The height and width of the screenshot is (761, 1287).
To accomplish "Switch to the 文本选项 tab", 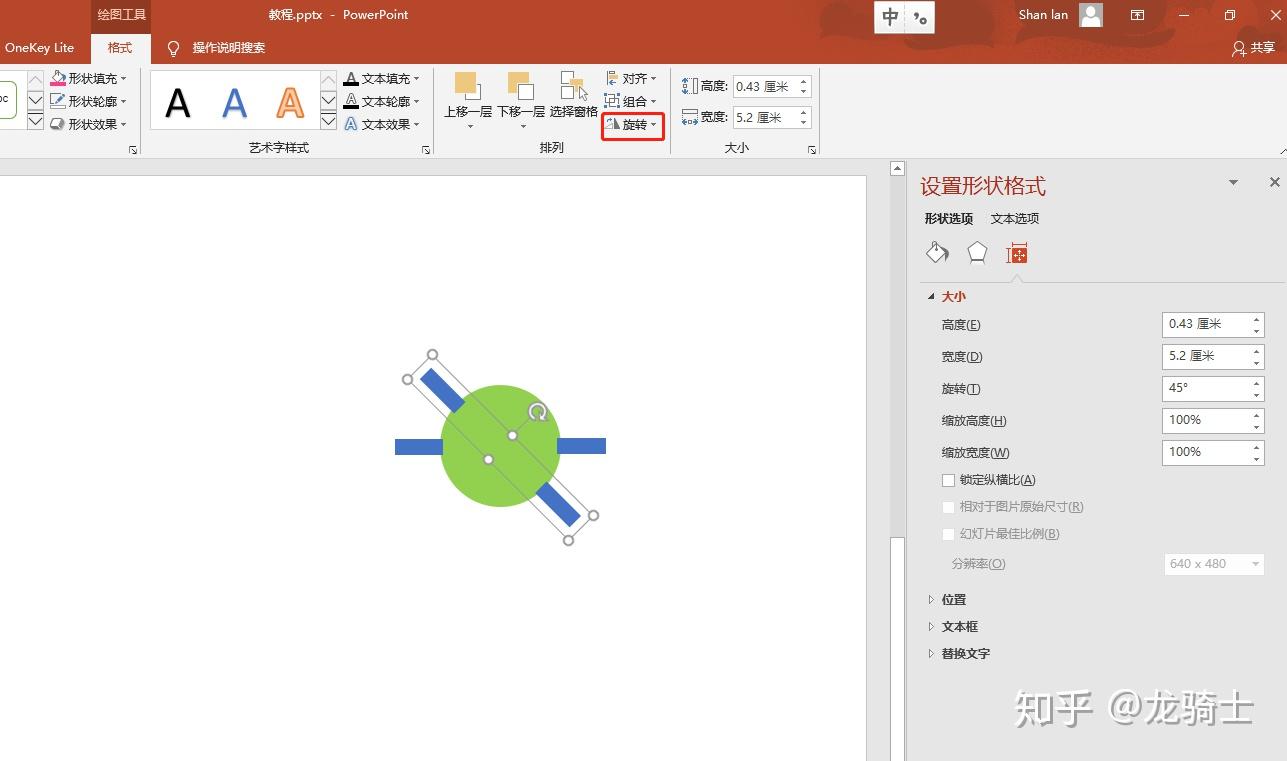I will point(1014,218).
